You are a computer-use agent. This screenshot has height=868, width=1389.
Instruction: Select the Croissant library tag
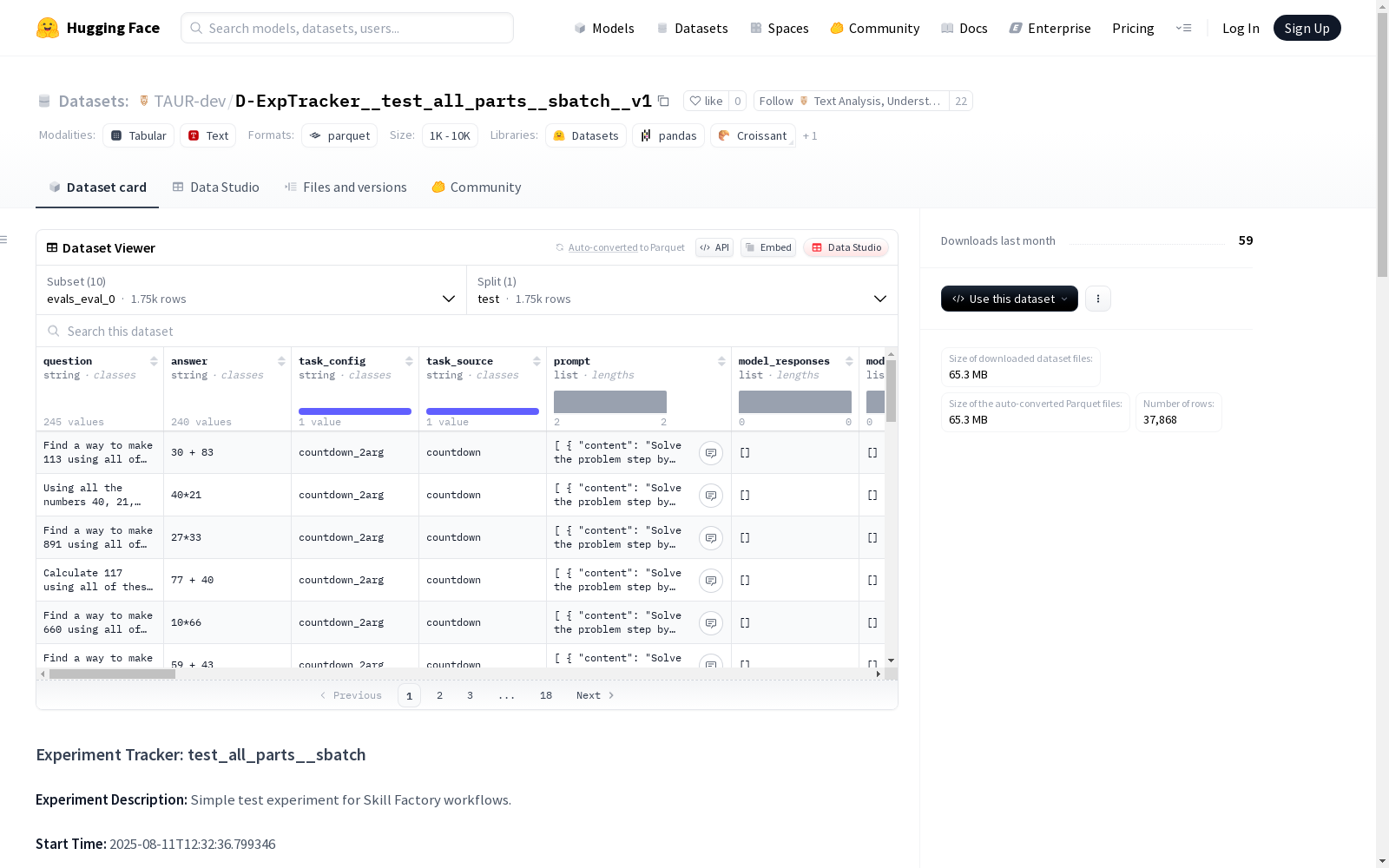[753, 135]
